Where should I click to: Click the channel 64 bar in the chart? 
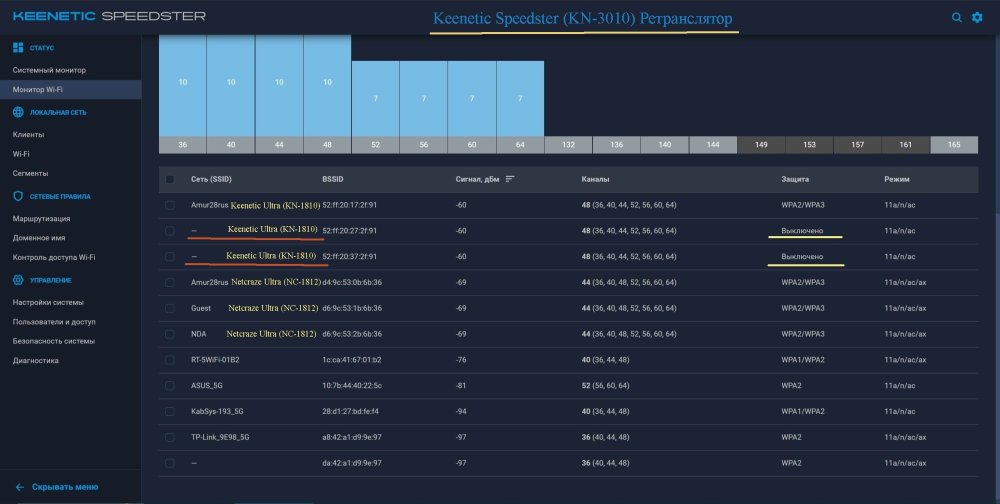pos(520,98)
